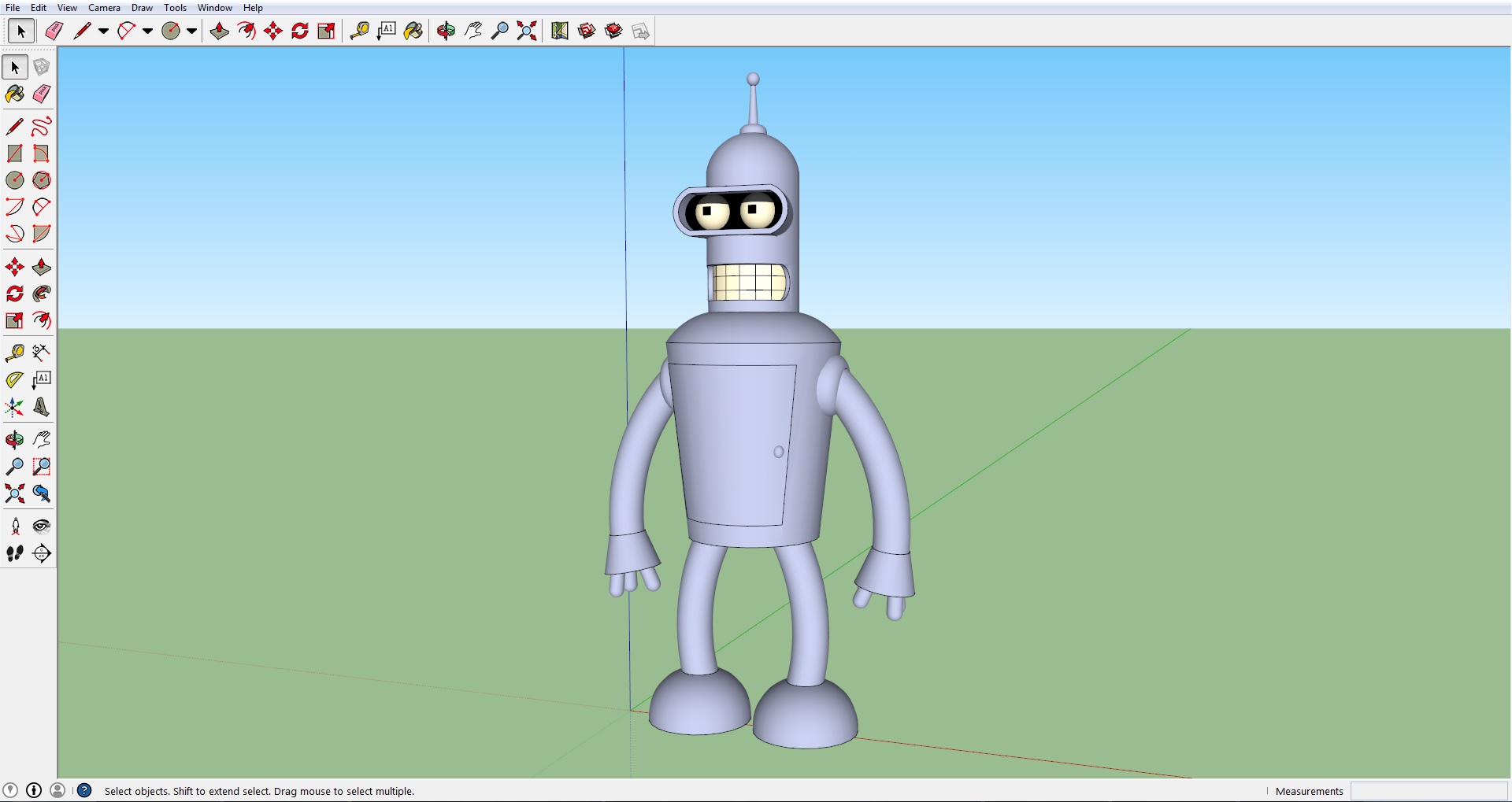Activate the 3D Text tool
The image size is (1512, 802).
pyautogui.click(x=42, y=407)
